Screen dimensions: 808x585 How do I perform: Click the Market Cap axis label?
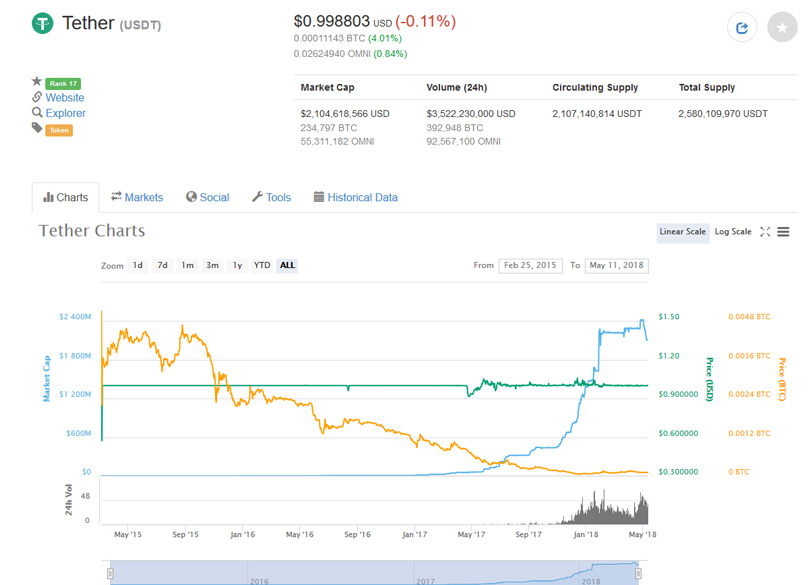click(47, 378)
